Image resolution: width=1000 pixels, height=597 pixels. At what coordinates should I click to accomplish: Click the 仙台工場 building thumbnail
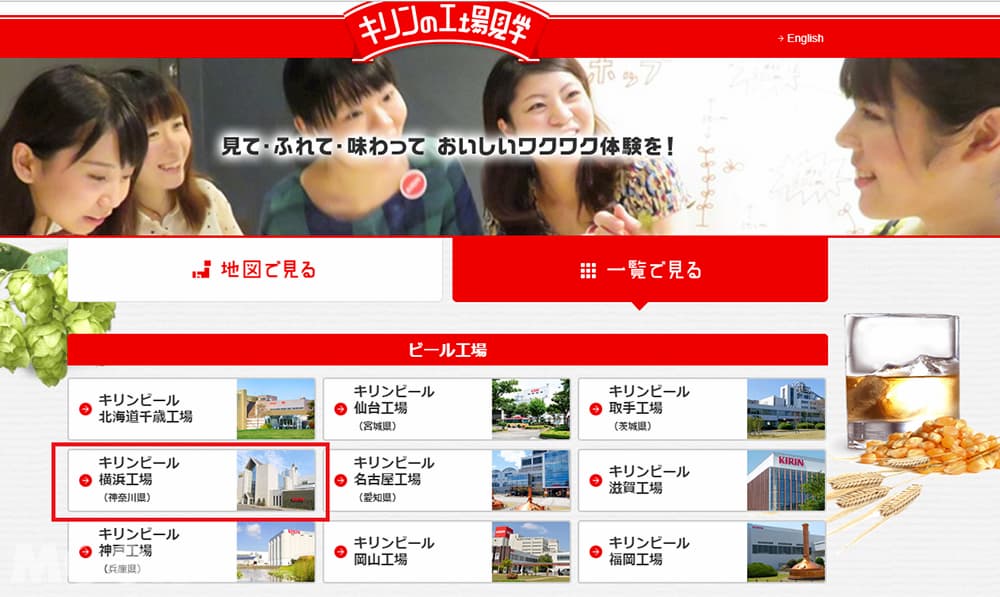point(531,409)
